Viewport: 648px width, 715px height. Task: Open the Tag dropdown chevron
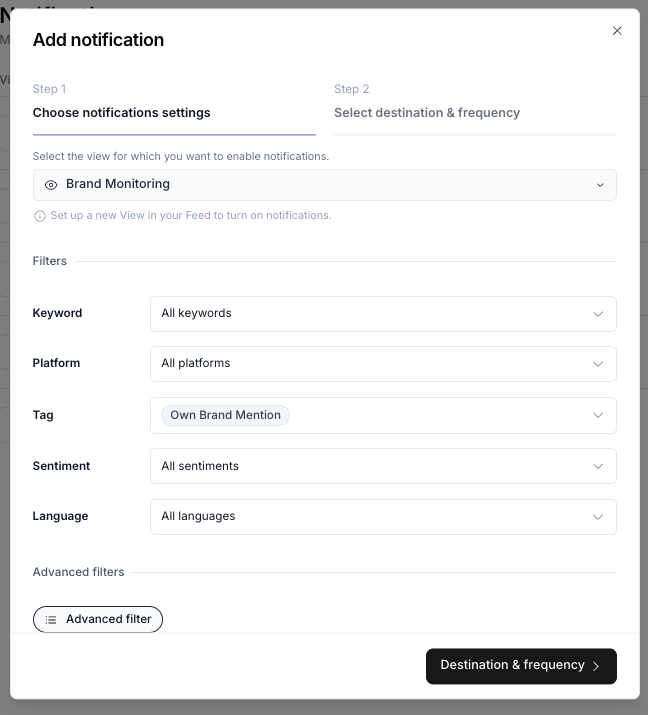click(x=598, y=416)
